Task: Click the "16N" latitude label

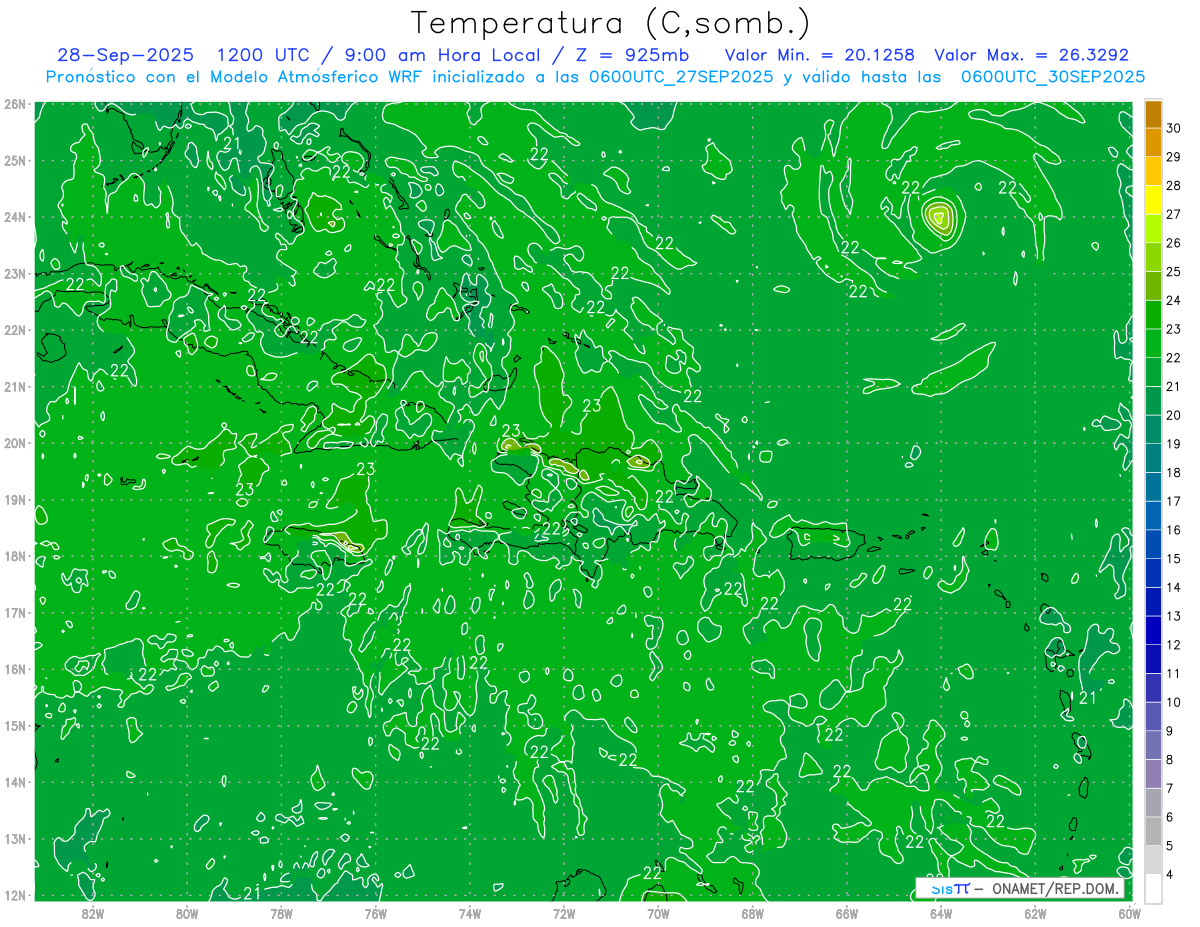Action: point(15,669)
